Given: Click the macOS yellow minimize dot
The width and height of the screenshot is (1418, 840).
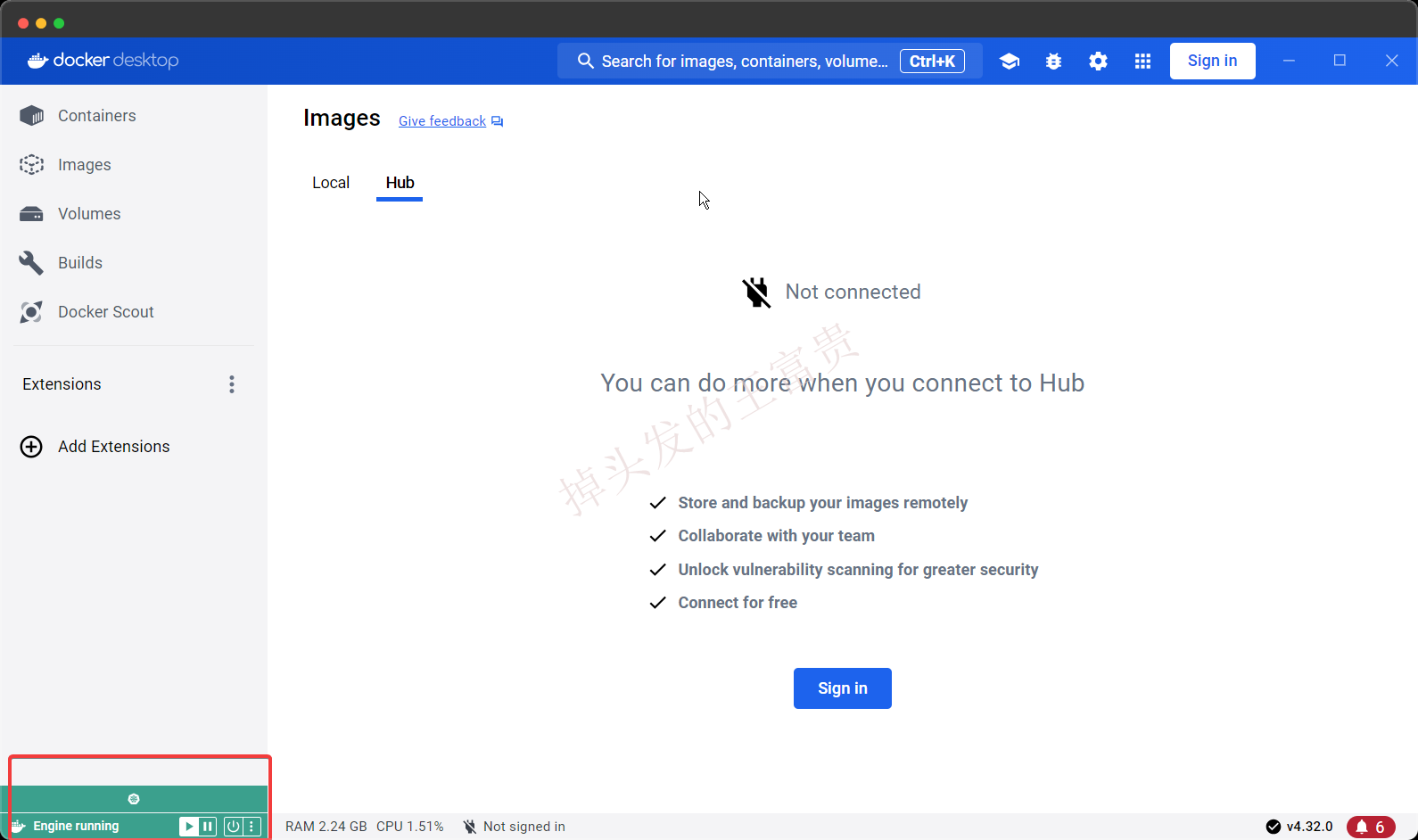Looking at the screenshot, I should pos(41,23).
